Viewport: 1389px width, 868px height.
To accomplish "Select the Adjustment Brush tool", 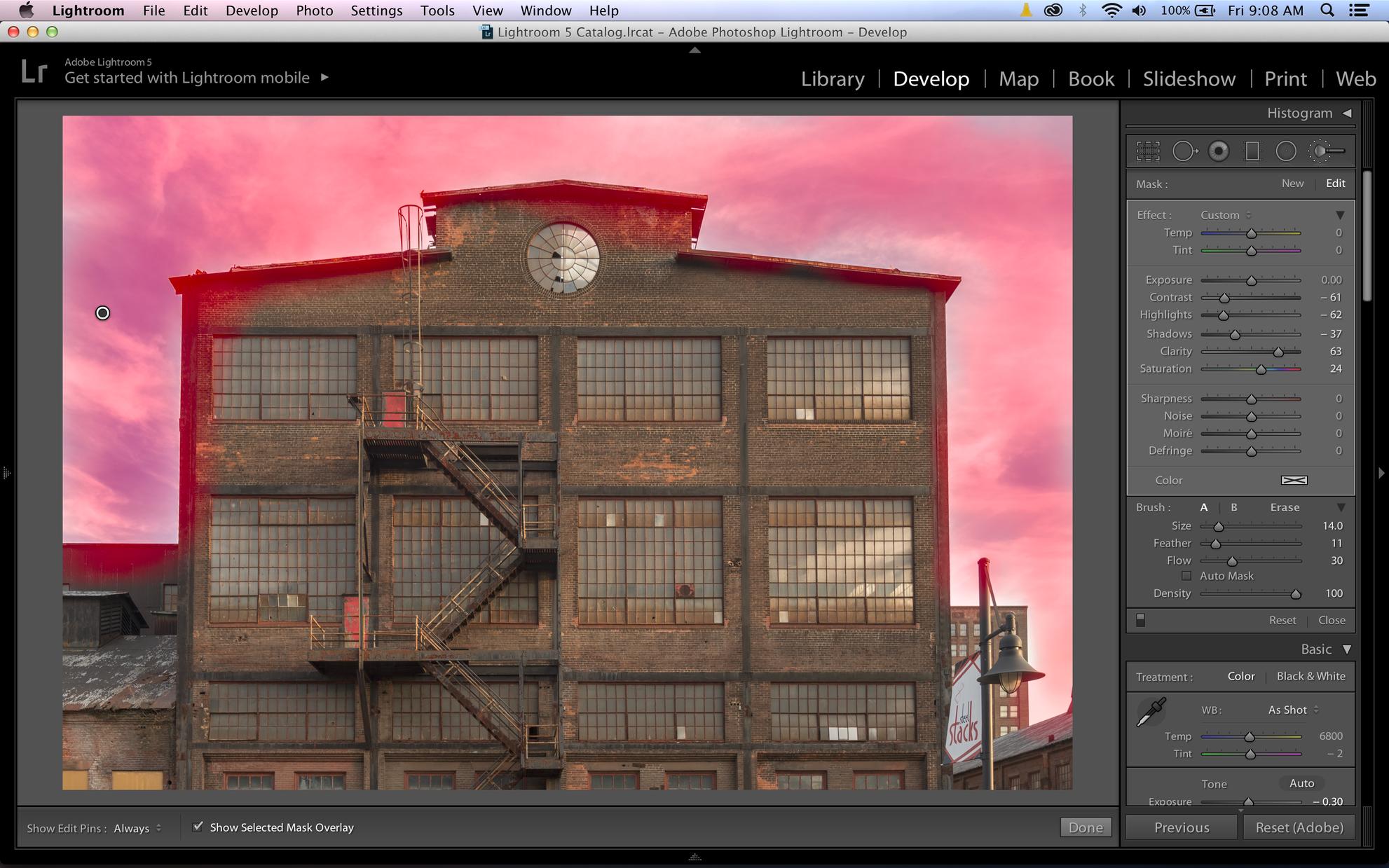I will click(x=1326, y=151).
